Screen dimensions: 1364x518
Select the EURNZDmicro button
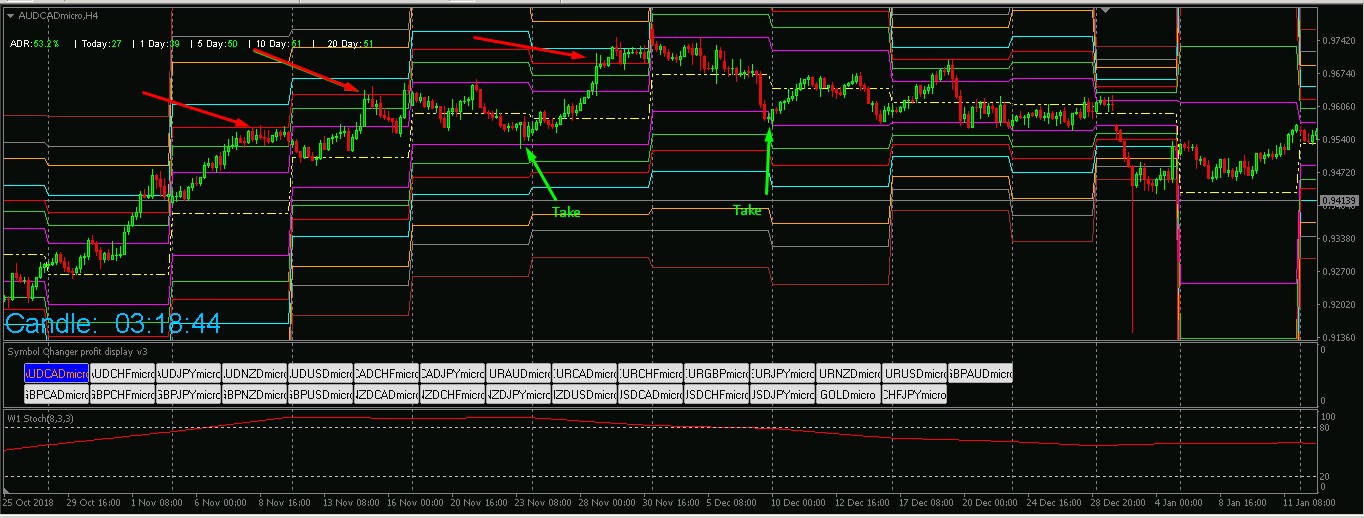pos(849,373)
